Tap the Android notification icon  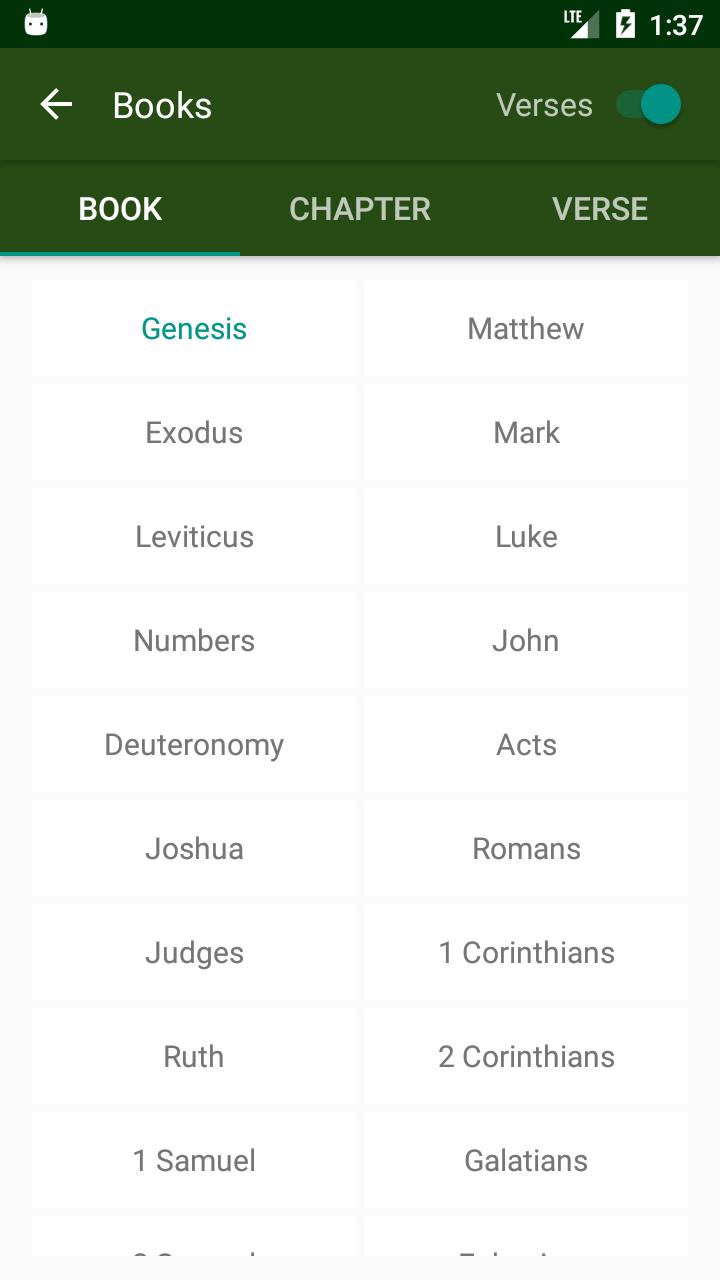click(x=36, y=24)
